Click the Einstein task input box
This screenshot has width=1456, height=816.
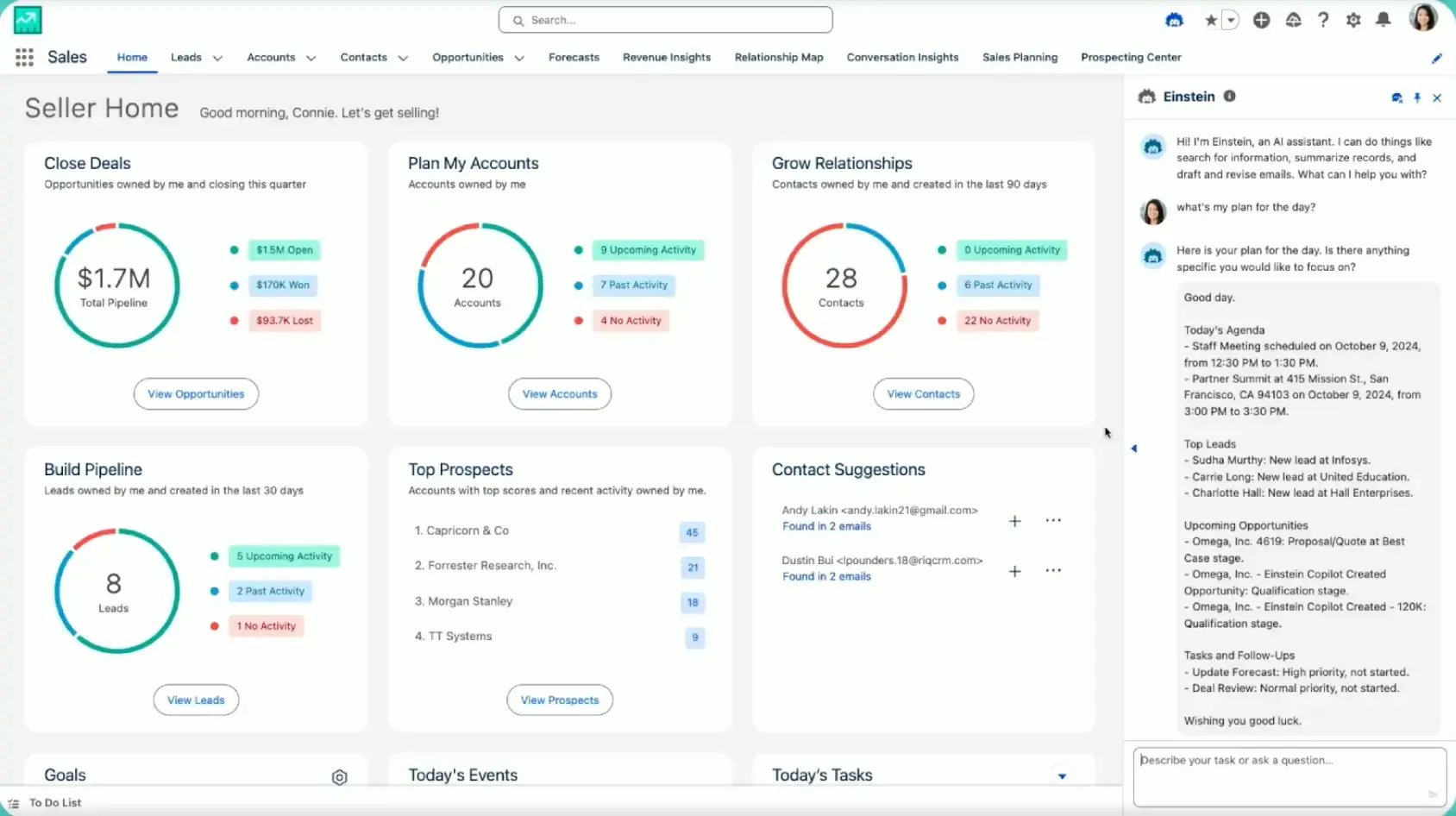pyautogui.click(x=1290, y=777)
